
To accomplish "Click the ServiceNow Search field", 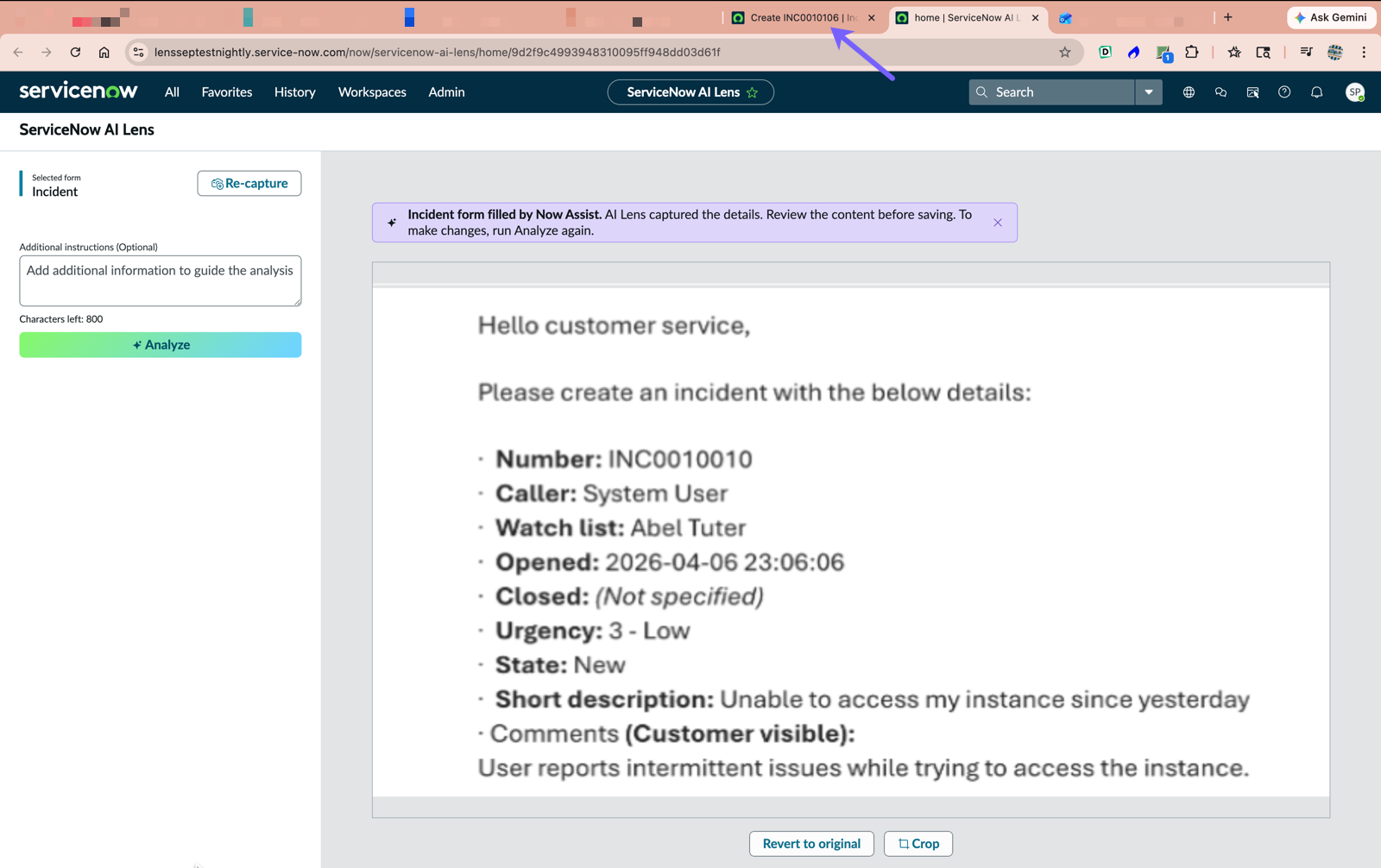I will (1051, 92).
